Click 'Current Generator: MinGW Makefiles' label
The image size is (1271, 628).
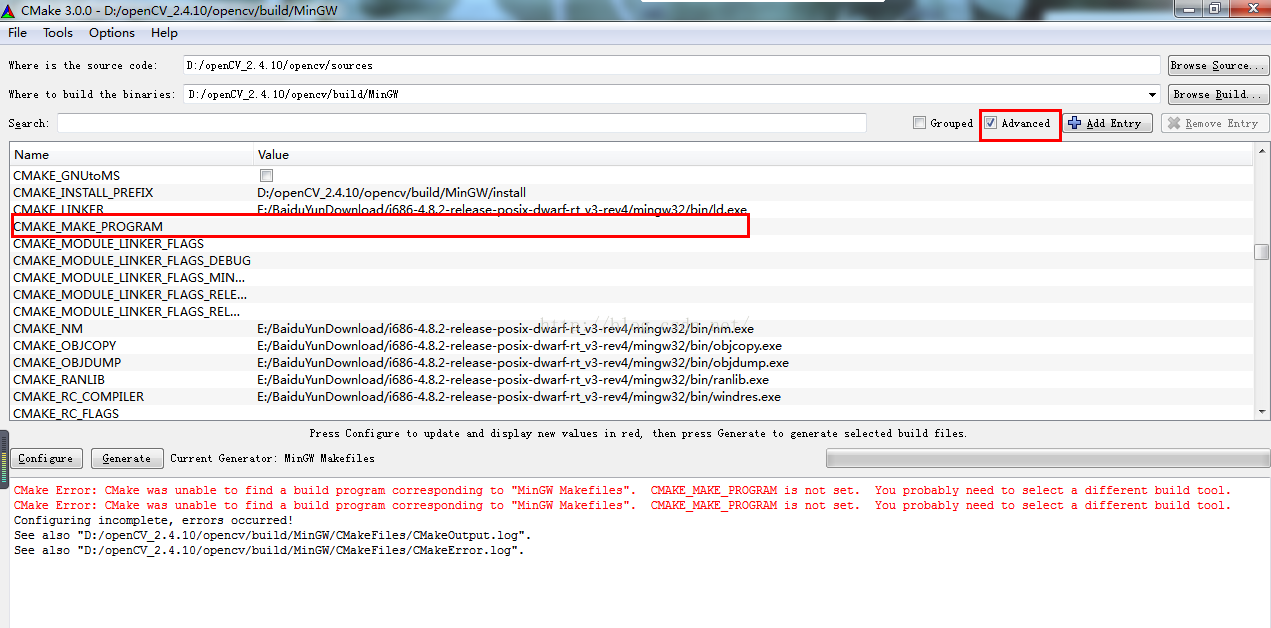click(273, 458)
